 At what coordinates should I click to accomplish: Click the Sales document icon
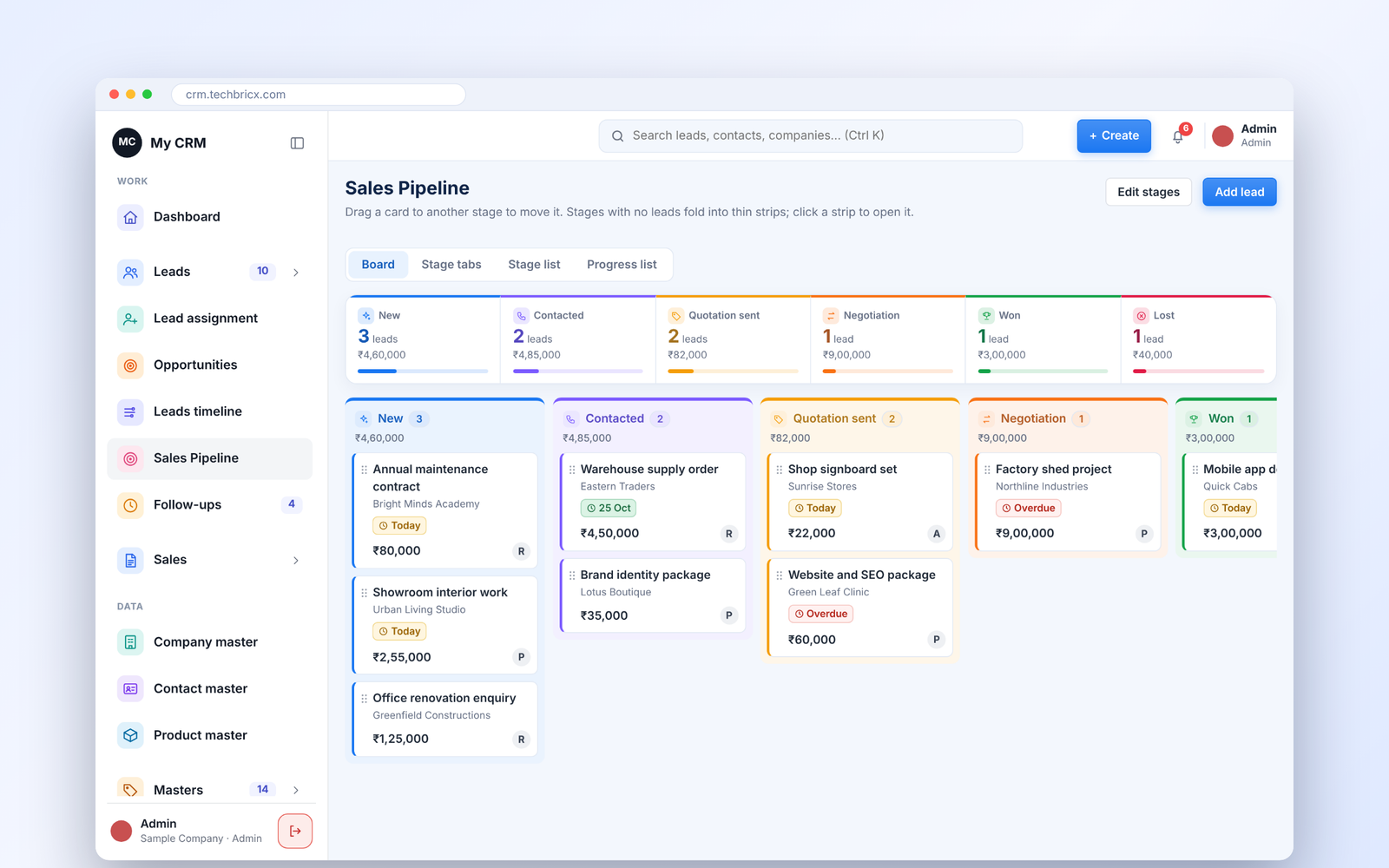tap(130, 560)
